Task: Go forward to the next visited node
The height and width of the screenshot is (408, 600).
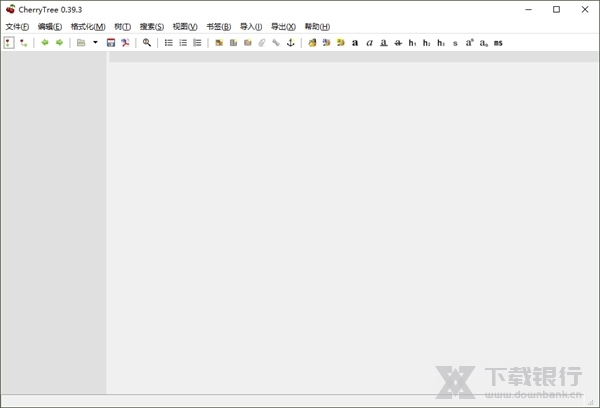Action: (59, 43)
